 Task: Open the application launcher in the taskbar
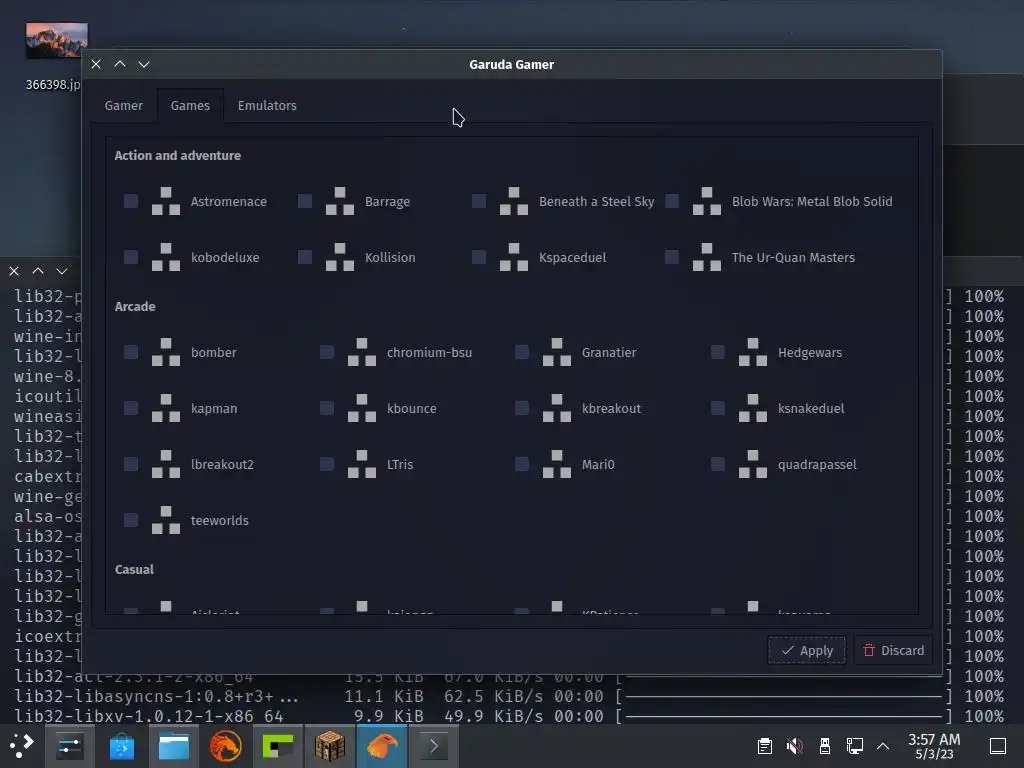pyautogui.click(x=21, y=746)
